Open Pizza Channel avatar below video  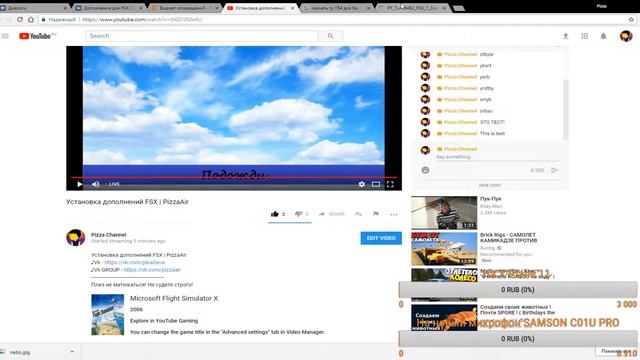point(76,238)
